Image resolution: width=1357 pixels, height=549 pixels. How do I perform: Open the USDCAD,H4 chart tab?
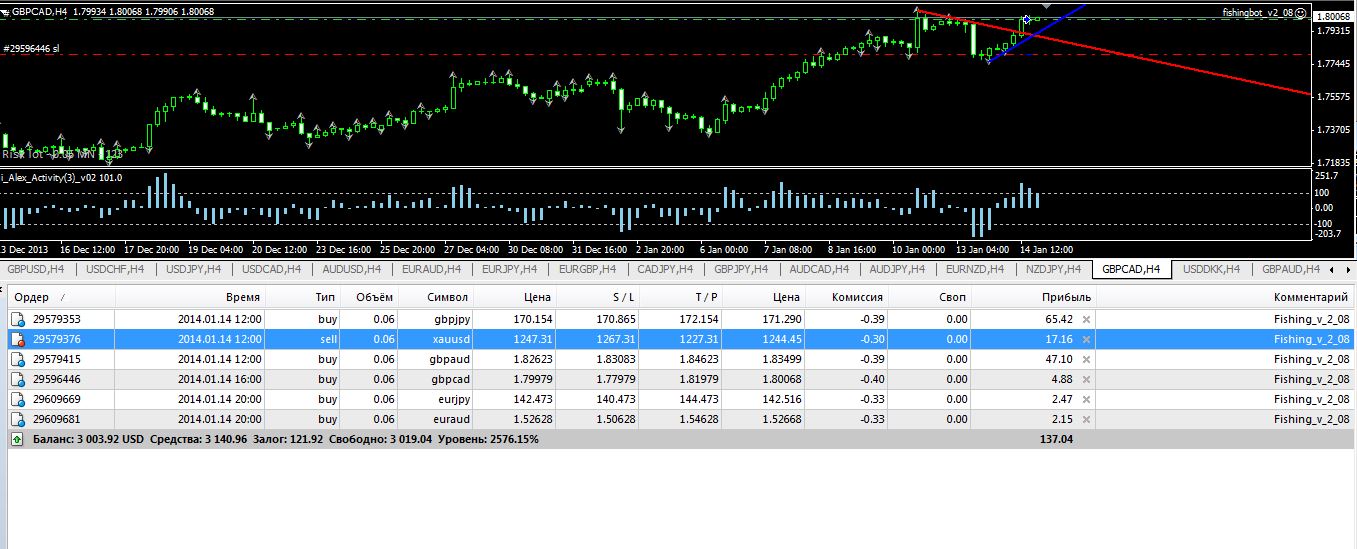tap(271, 269)
